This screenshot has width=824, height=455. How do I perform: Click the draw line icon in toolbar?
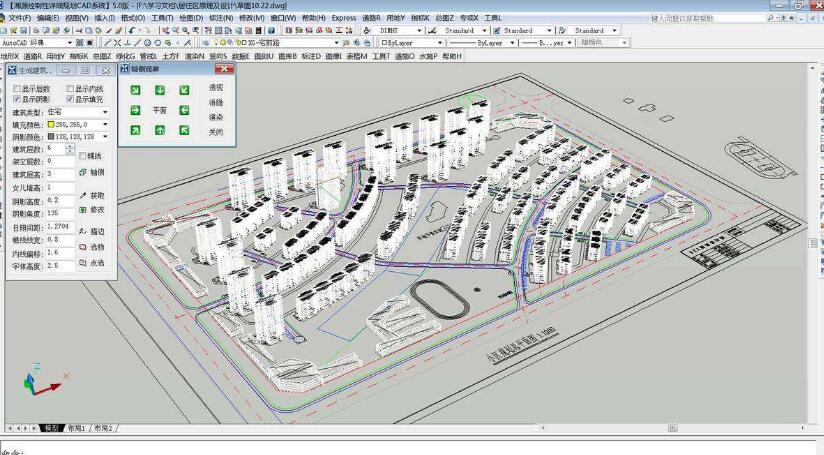click(108, 43)
